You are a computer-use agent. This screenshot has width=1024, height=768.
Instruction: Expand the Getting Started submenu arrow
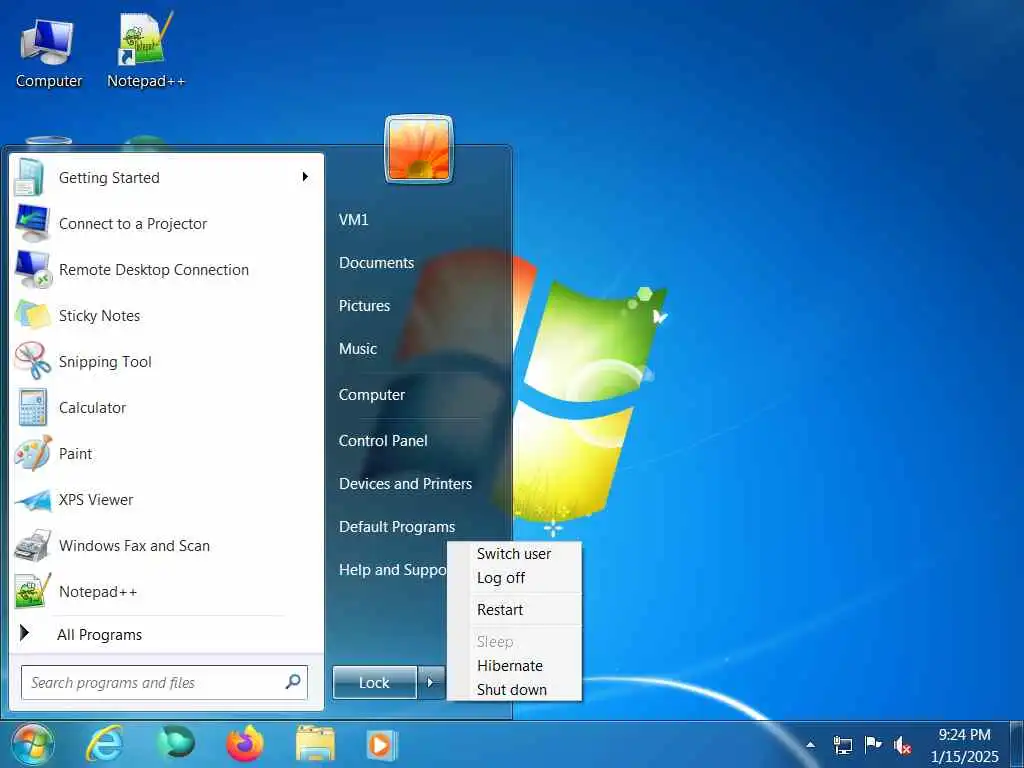(x=305, y=176)
